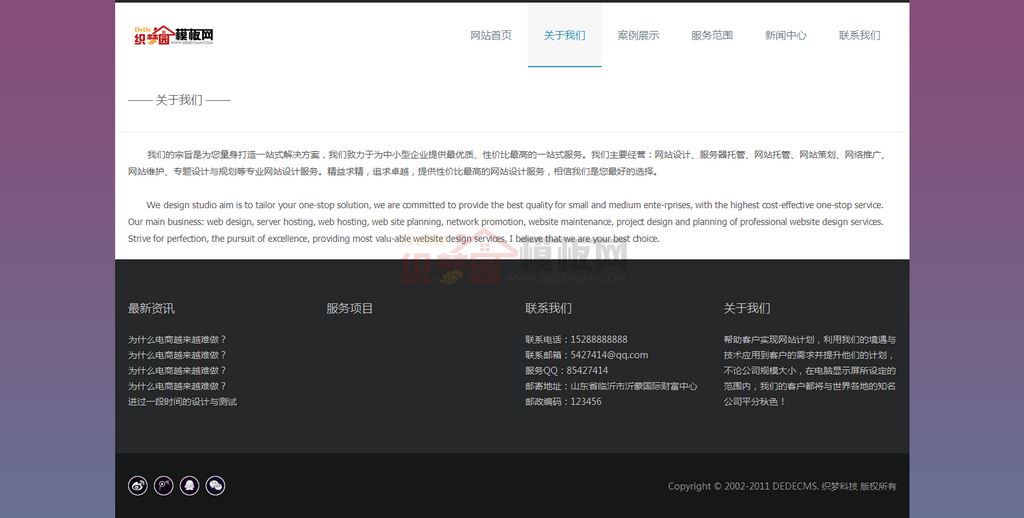Image resolution: width=1024 pixels, height=518 pixels.
Task: Click the 服务QQ number 85427414
Action: tap(587, 371)
